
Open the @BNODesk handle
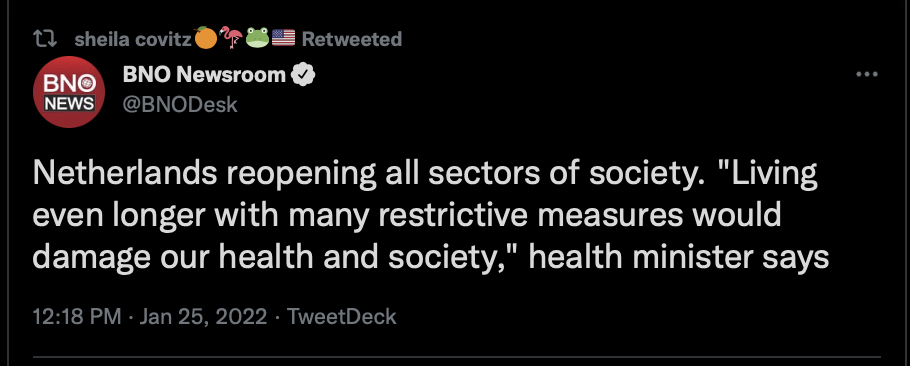pyautogui.click(x=180, y=104)
